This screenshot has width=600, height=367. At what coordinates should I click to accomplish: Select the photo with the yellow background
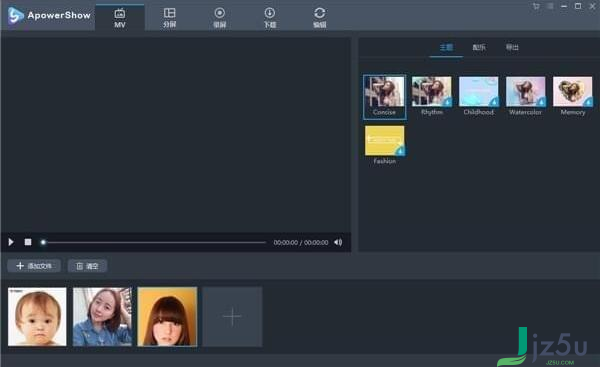167,317
